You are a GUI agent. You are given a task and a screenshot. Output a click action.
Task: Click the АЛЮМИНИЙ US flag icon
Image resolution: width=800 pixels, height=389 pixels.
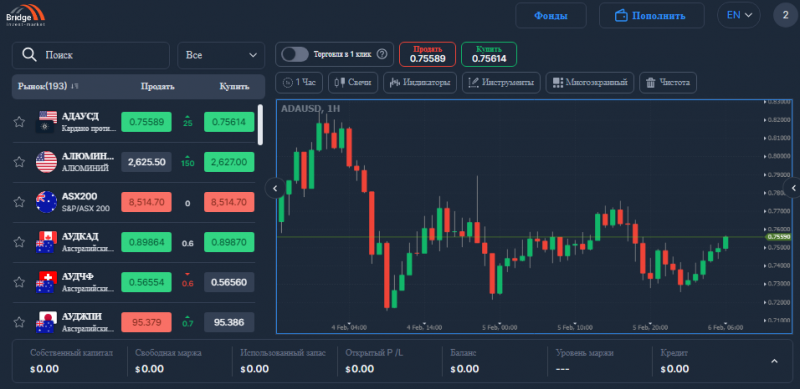(x=46, y=162)
